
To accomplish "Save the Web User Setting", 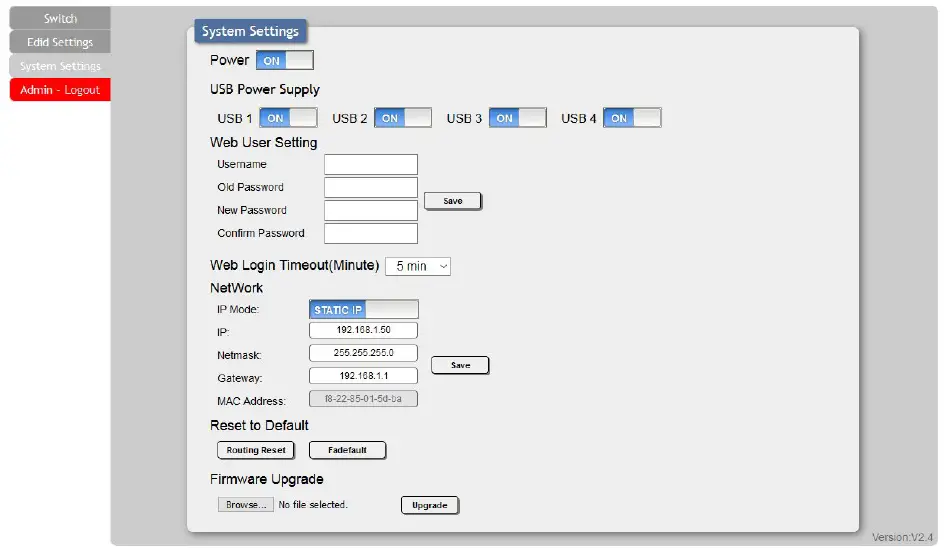I will [452, 201].
